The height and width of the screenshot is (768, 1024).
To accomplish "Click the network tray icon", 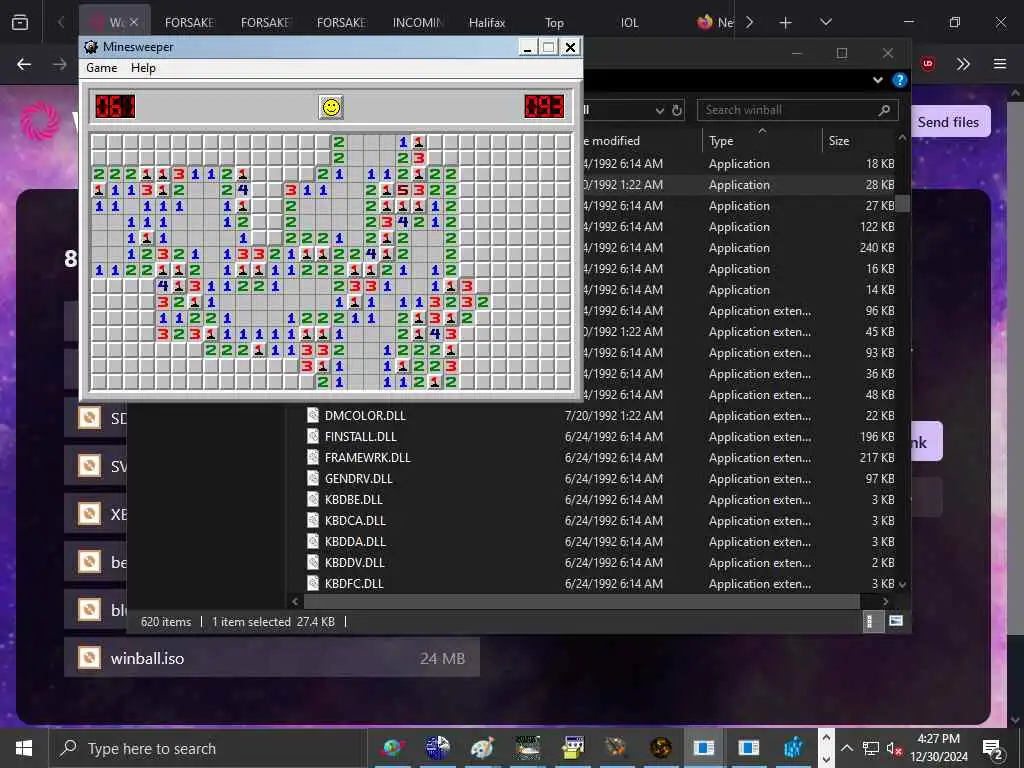I will pyautogui.click(x=871, y=748).
